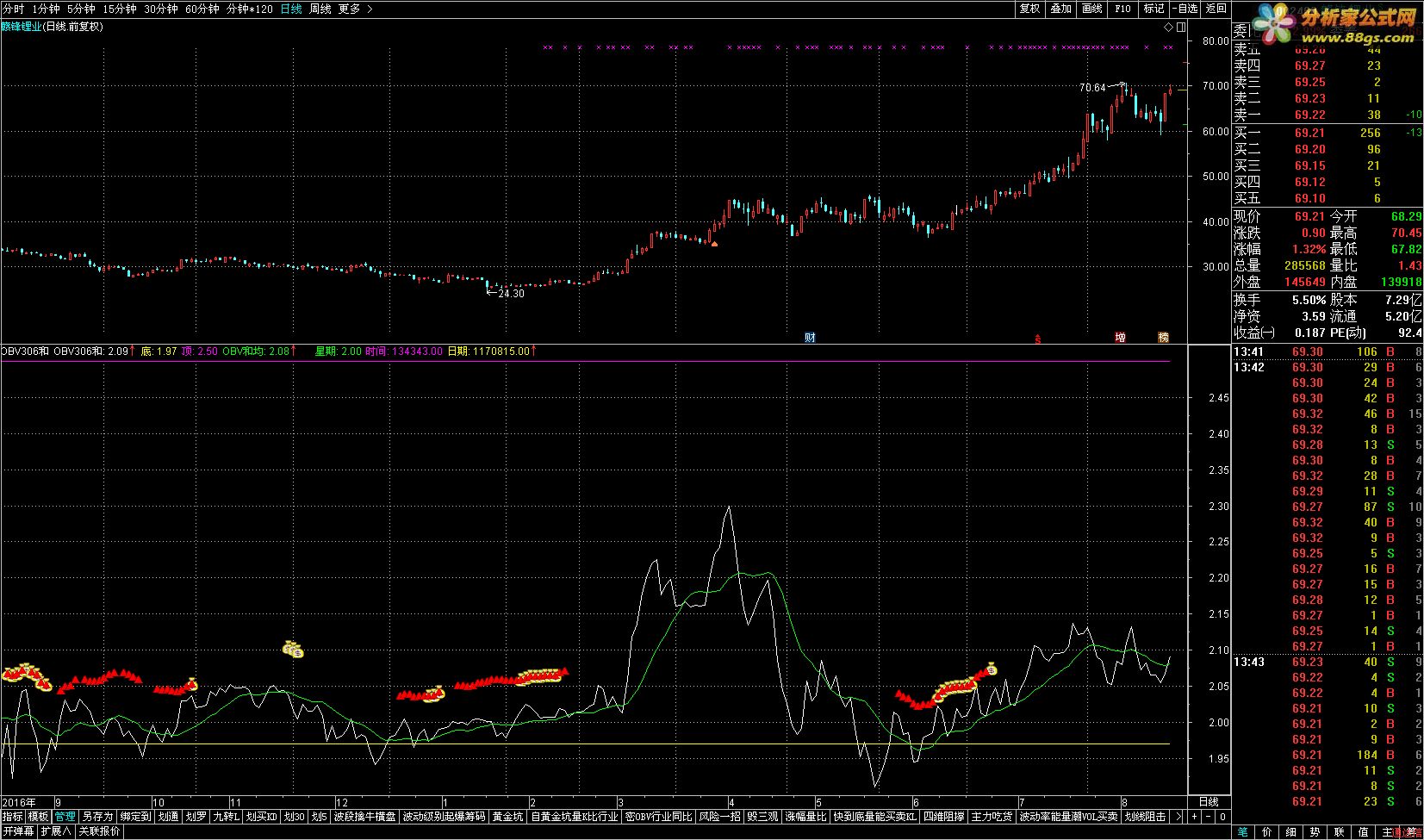Click the 绑定到 bind-to tab
The width and height of the screenshot is (1424, 840).
(135, 817)
